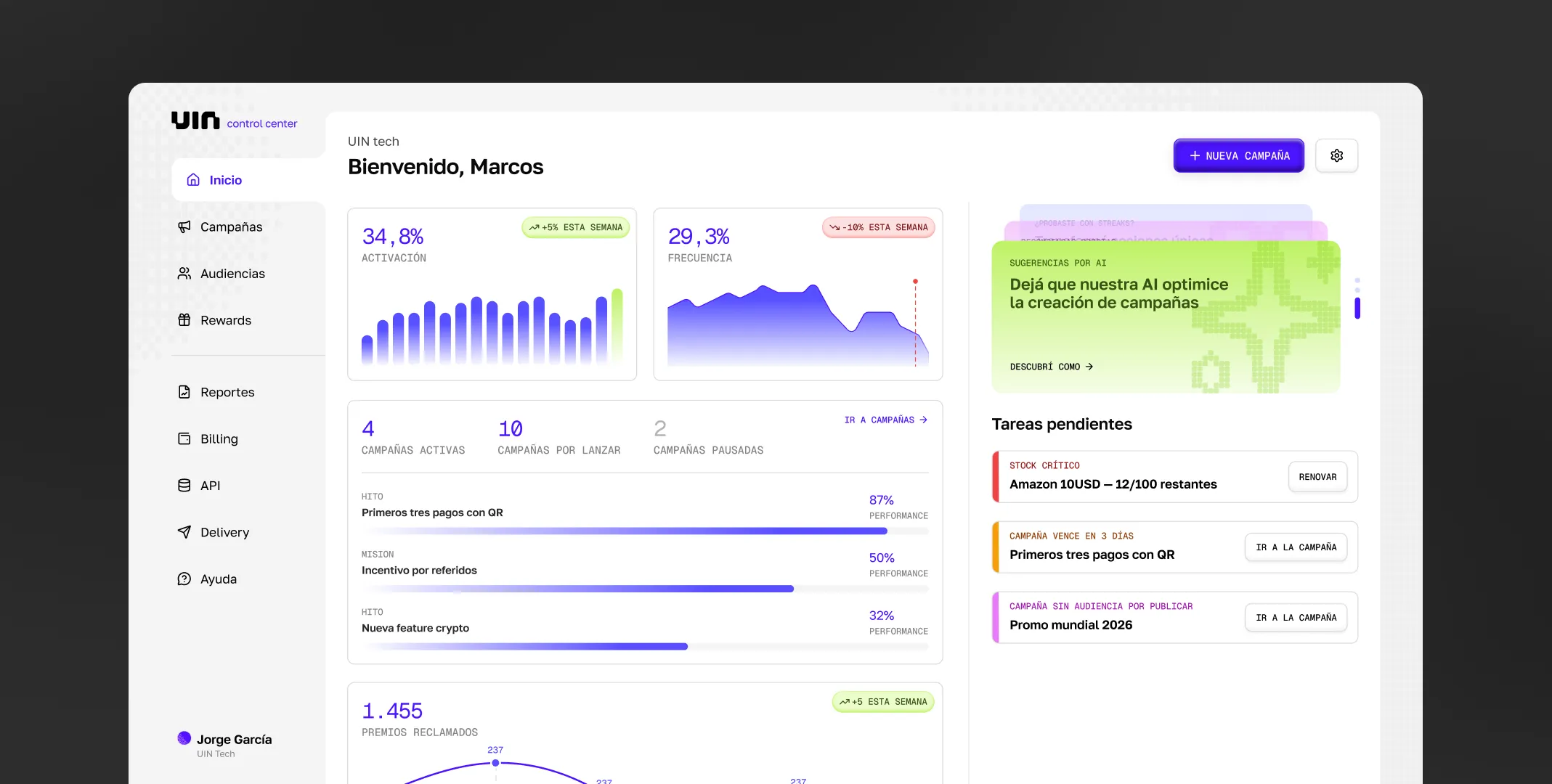This screenshot has height=784, width=1552.
Task: Click the 4 Campañas activas count
Action: (x=368, y=429)
